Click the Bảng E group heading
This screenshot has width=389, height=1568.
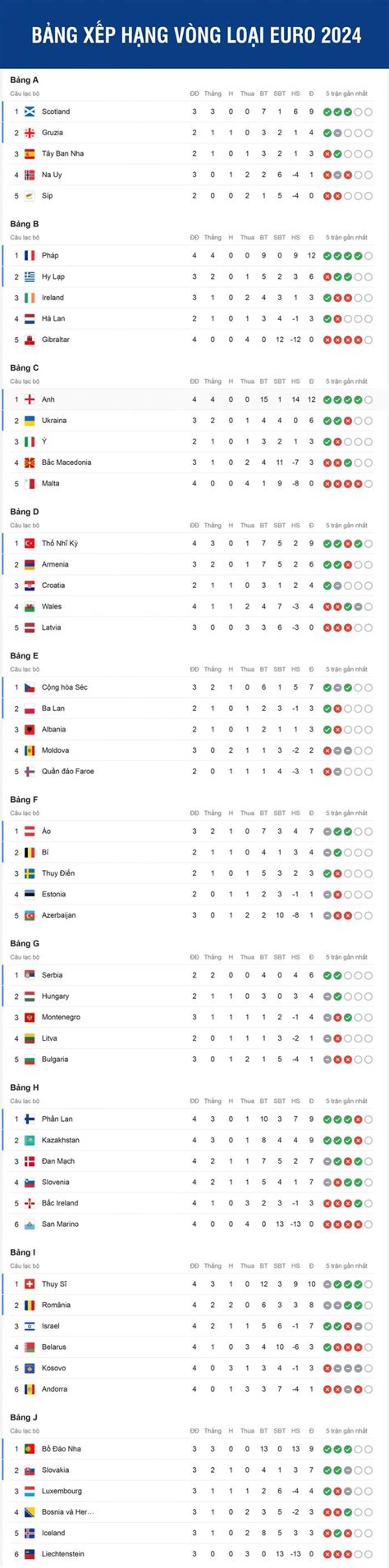(25, 656)
